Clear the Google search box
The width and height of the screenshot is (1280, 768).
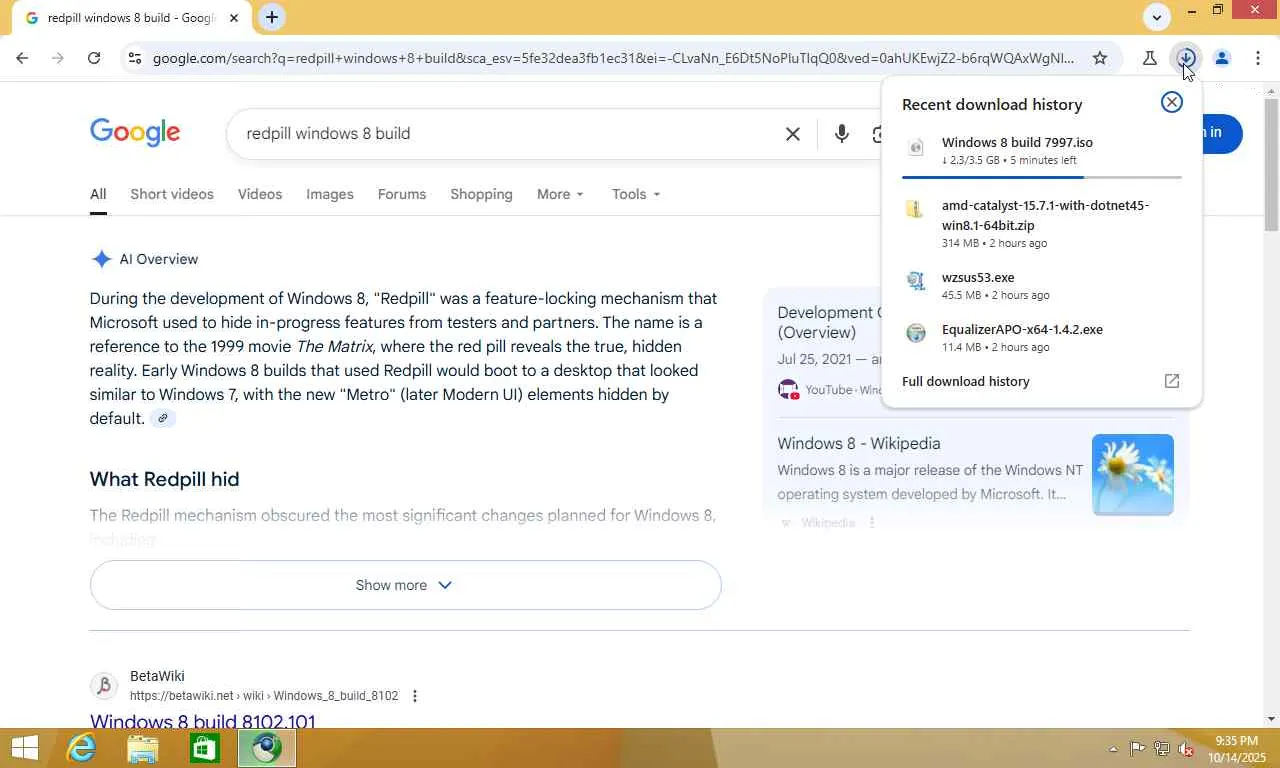pyautogui.click(x=793, y=134)
